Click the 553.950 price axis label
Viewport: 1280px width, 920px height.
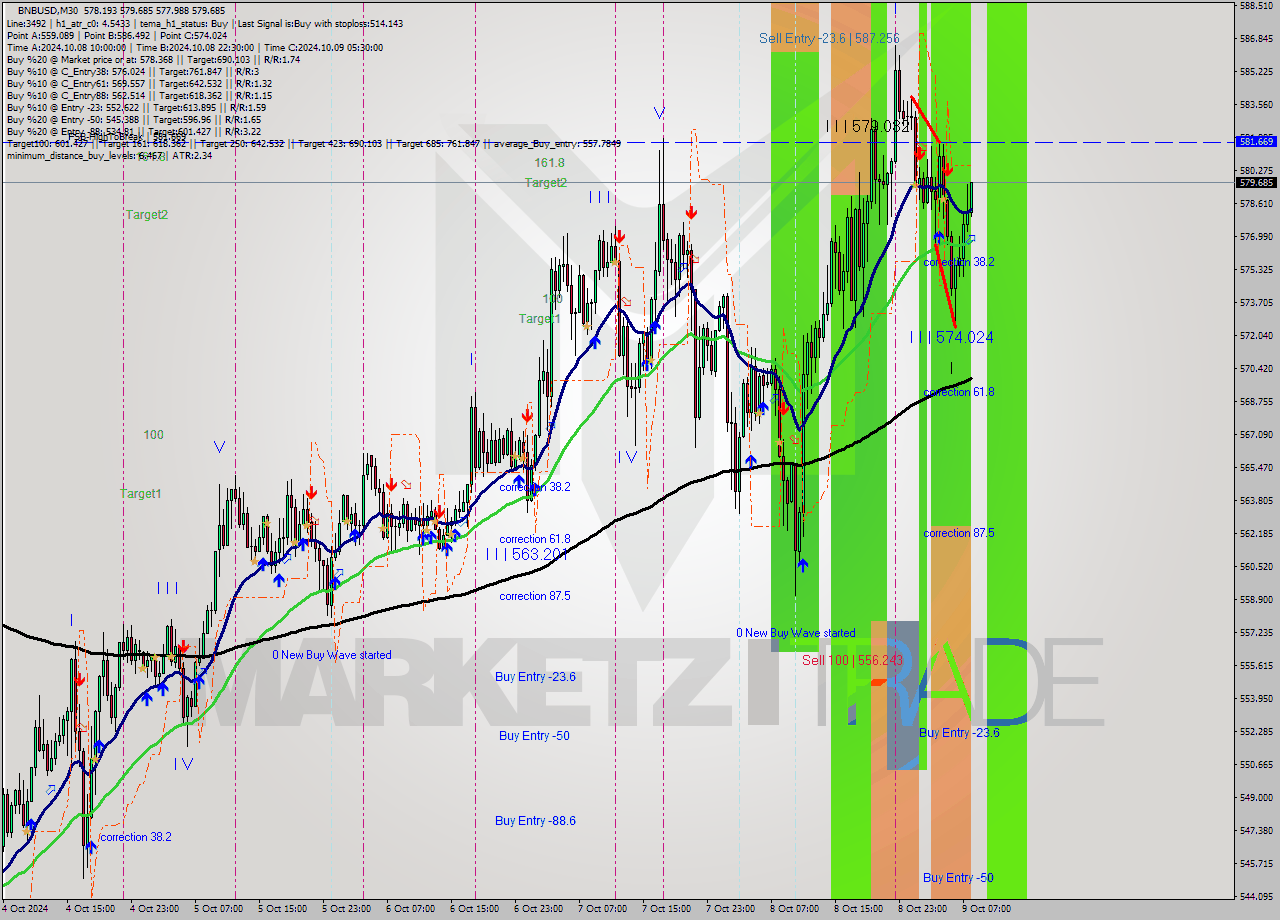[1257, 698]
